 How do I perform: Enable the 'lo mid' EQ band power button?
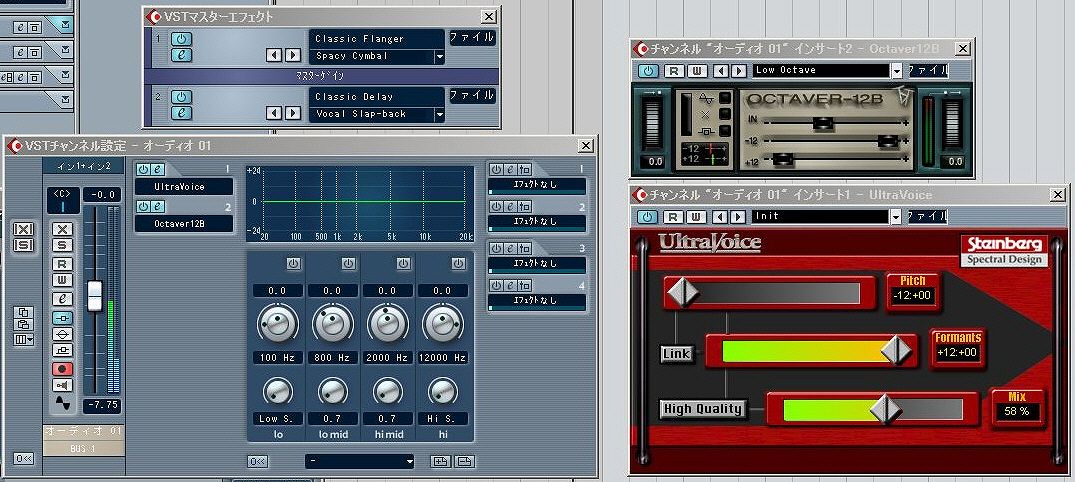348,263
